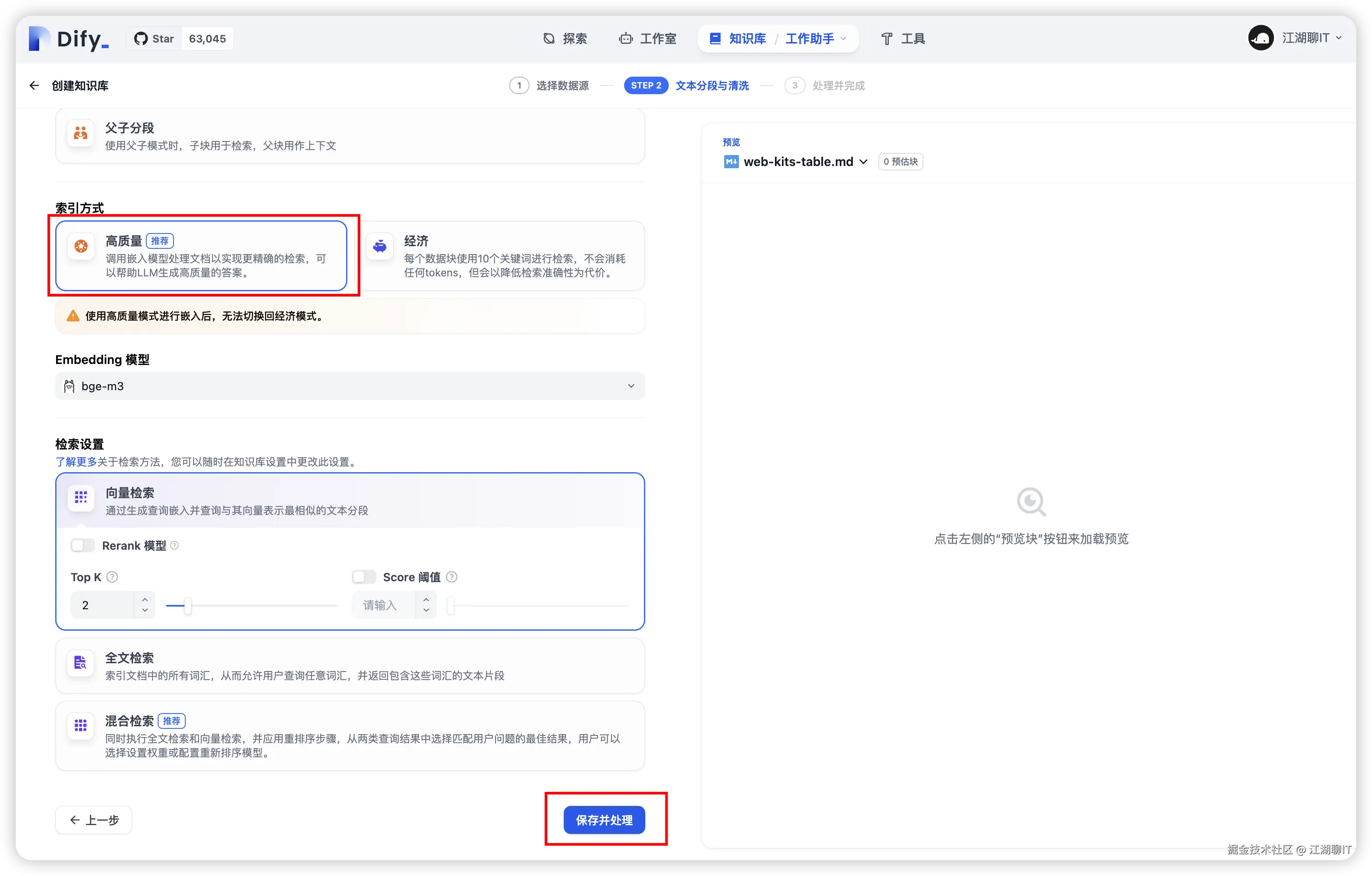The image size is (1372, 876).
Task: Click the bge-m3 model provider icon
Action: pos(69,386)
